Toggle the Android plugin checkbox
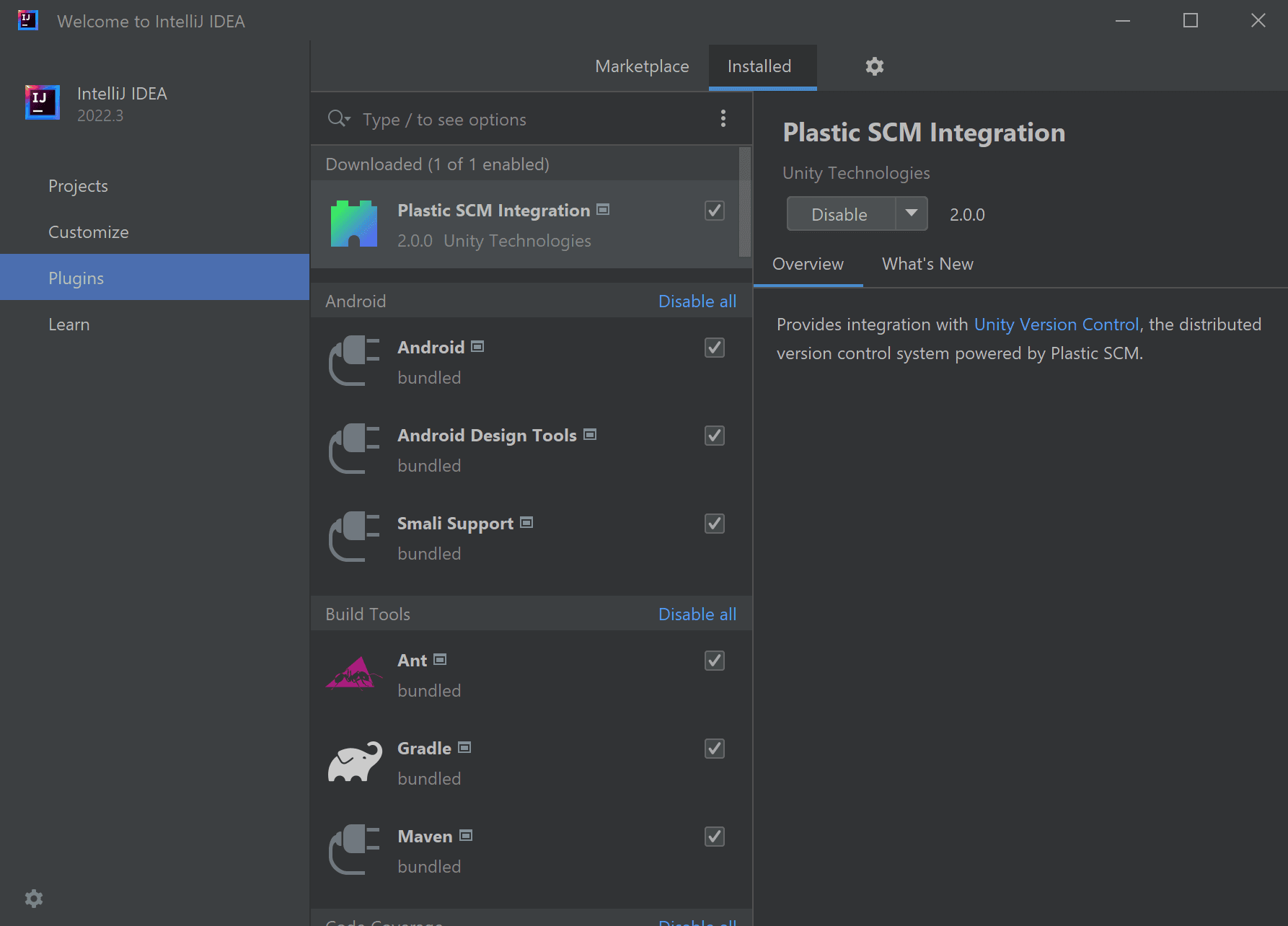The height and width of the screenshot is (926, 1288). point(715,348)
